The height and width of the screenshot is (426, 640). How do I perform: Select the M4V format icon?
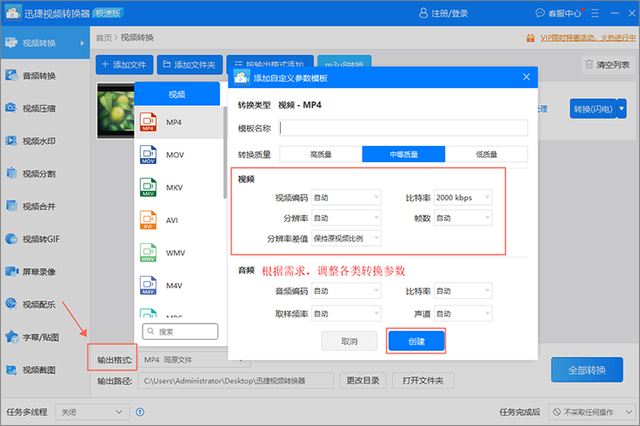coord(148,285)
